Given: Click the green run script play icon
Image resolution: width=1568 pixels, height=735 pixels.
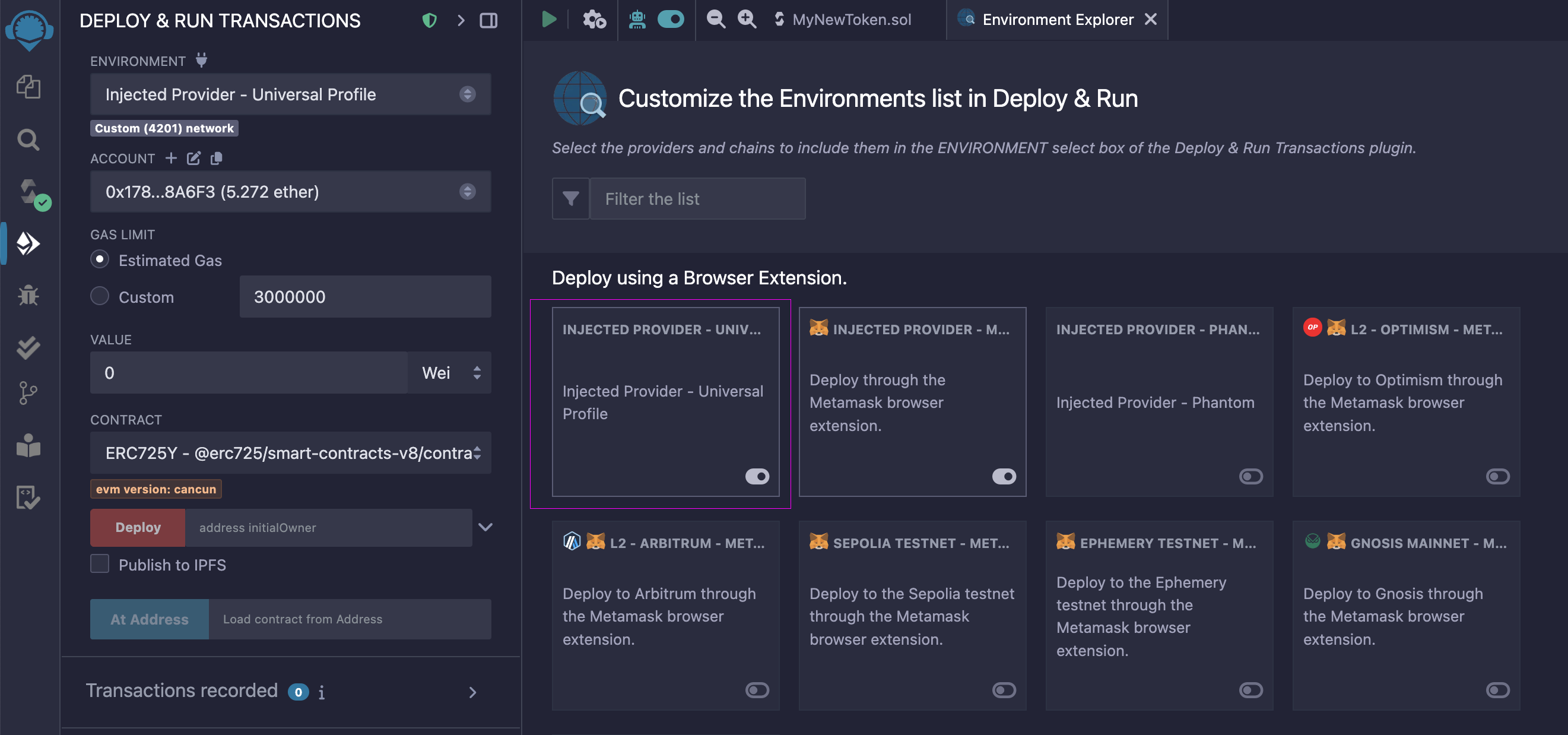Looking at the screenshot, I should pos(548,20).
